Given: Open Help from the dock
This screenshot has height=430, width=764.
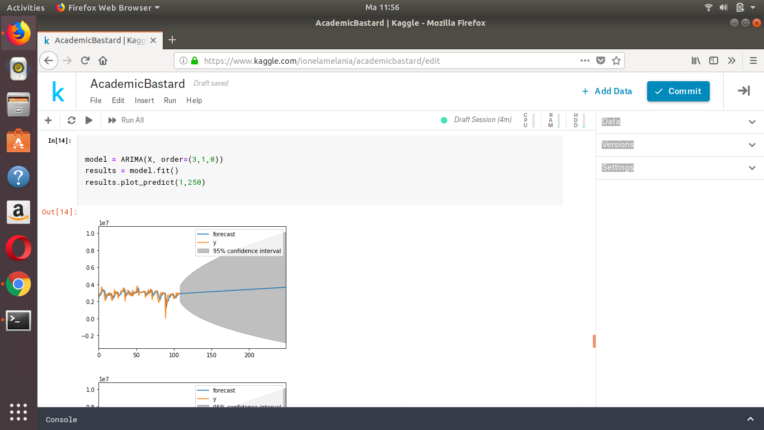Looking at the screenshot, I should coord(19,177).
